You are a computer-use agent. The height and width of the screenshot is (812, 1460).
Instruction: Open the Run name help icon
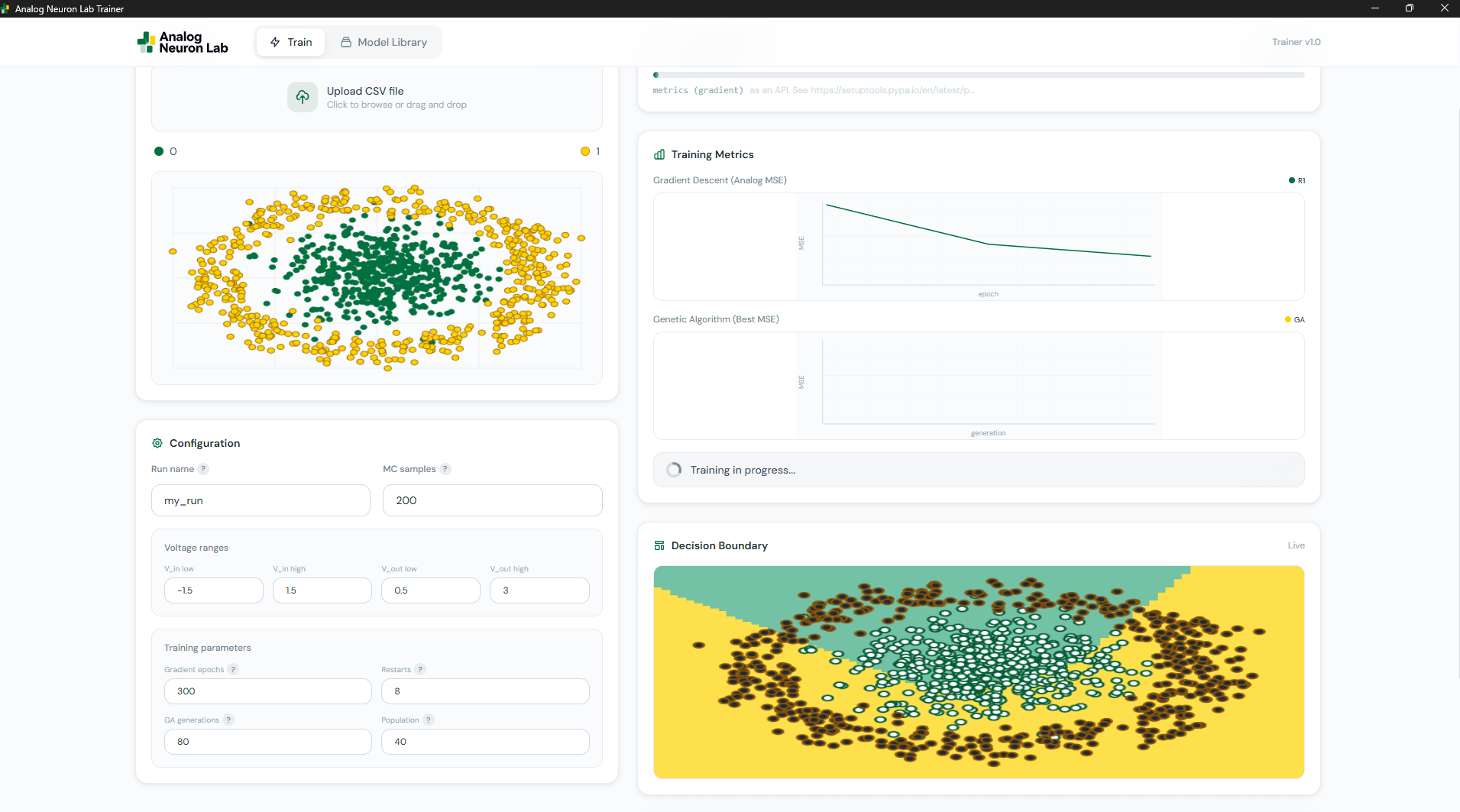click(202, 469)
